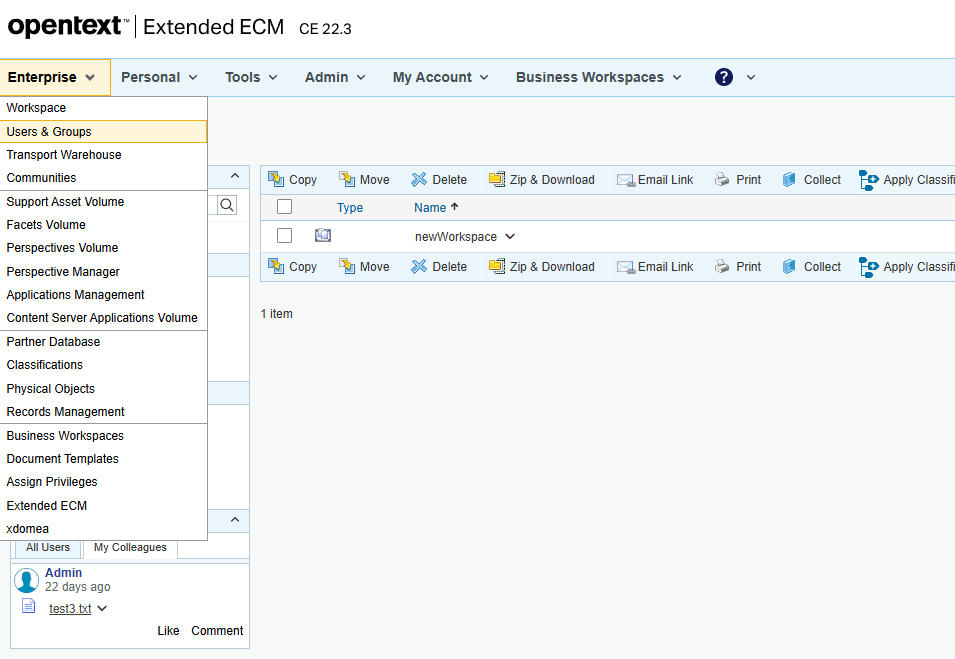
Task: Switch to the All Users tab
Action: click(x=48, y=547)
